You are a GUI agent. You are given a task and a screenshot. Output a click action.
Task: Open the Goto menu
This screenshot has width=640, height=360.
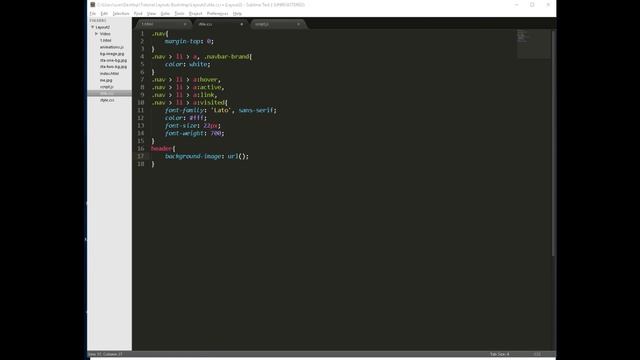(x=165, y=13)
